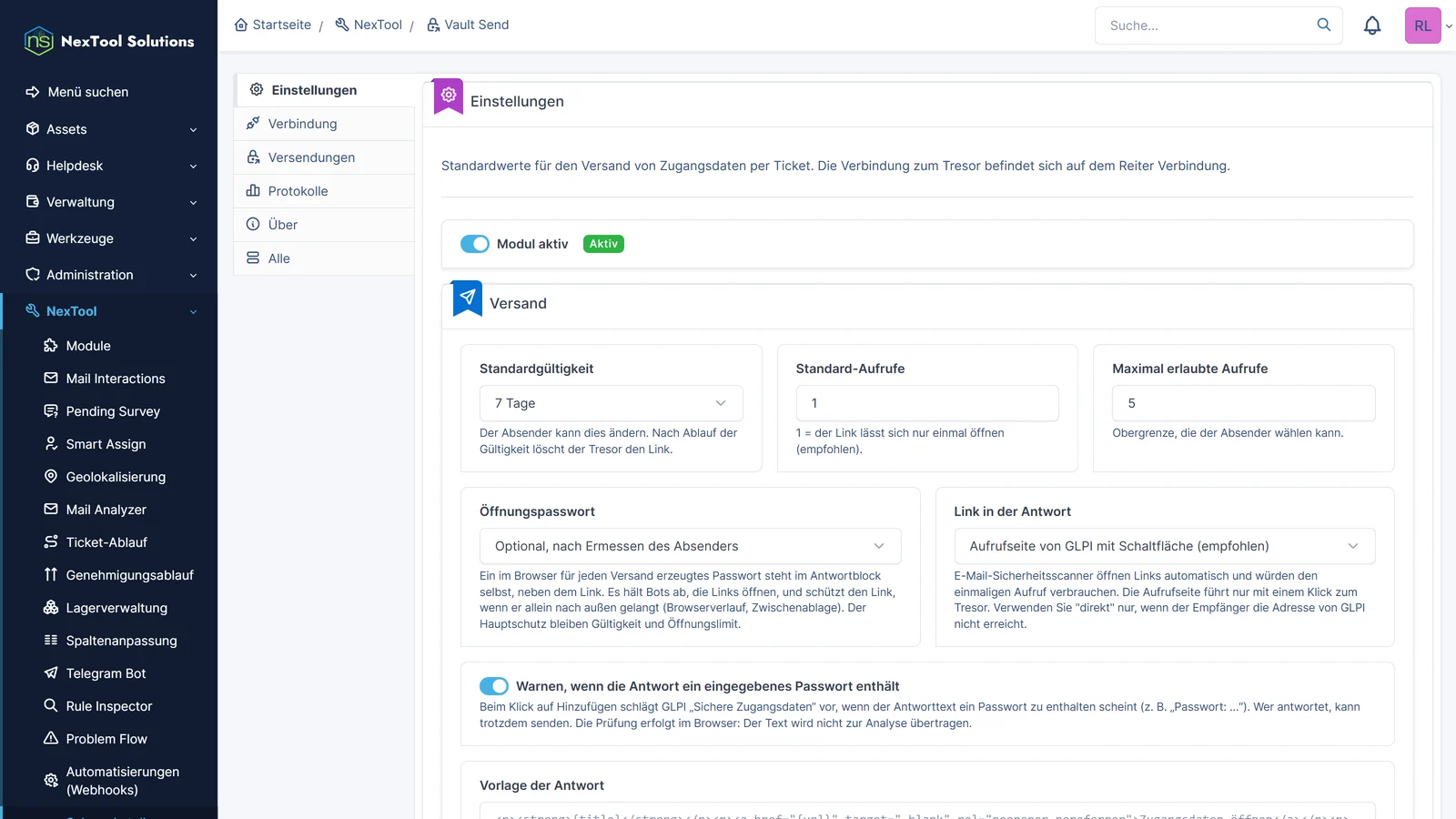Toggle the Modul aktiv switch
Viewport: 1456px width, 819px height.
475,244
